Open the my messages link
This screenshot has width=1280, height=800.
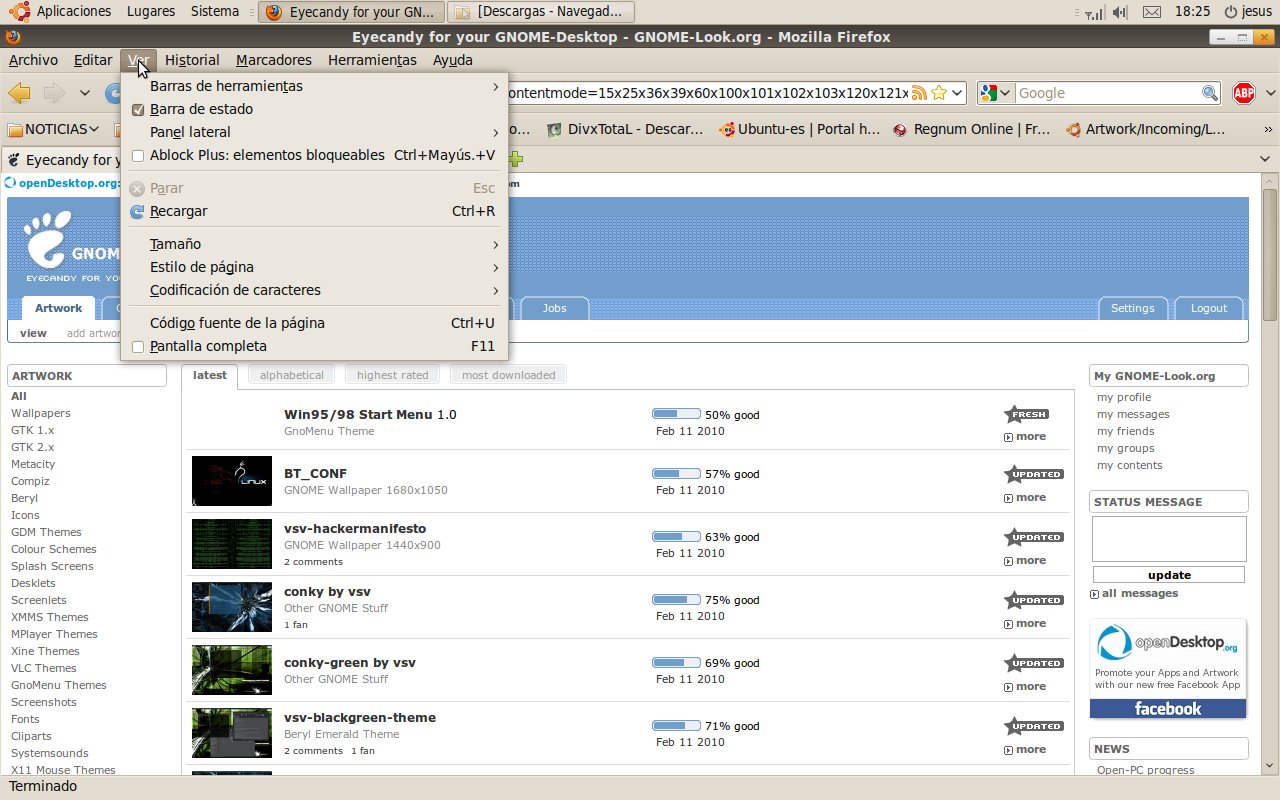[1133, 414]
